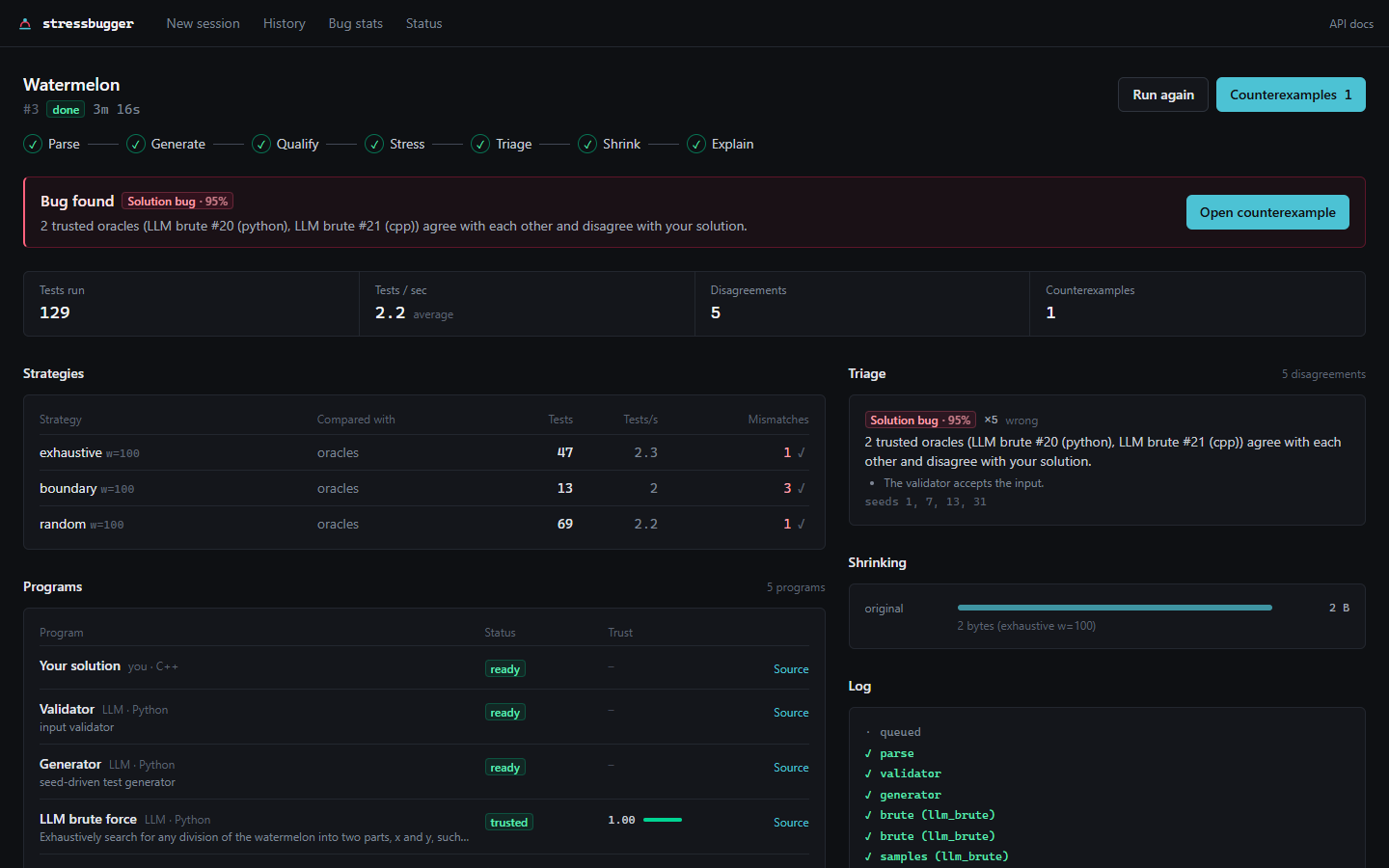Click the mismatch check icon in boundary row
Screen dimensions: 1389x868
(802, 488)
